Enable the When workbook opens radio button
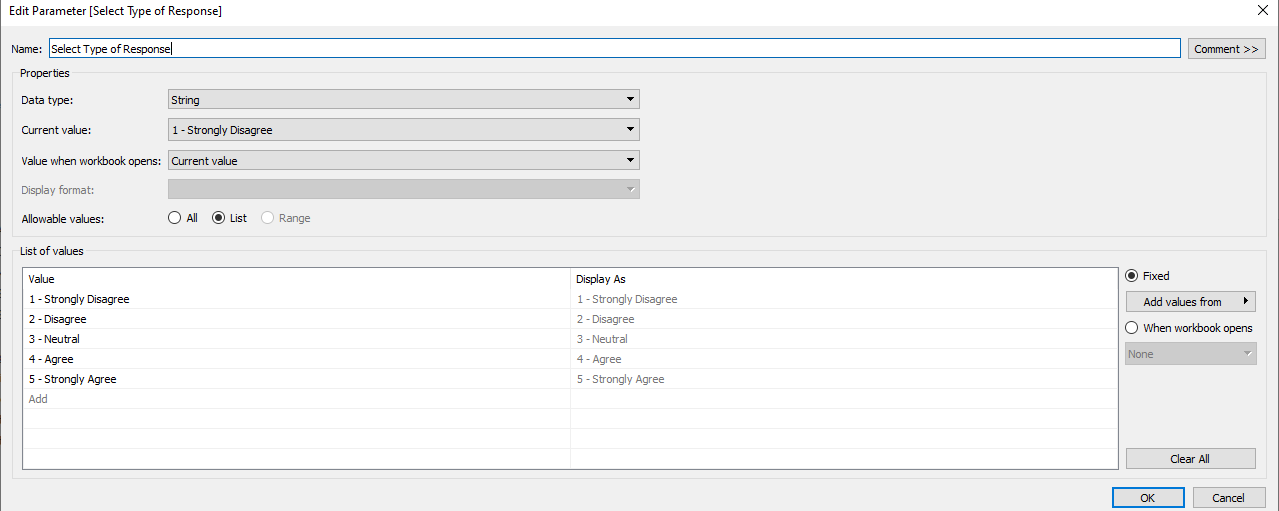This screenshot has height=511, width=1279. coord(1132,328)
